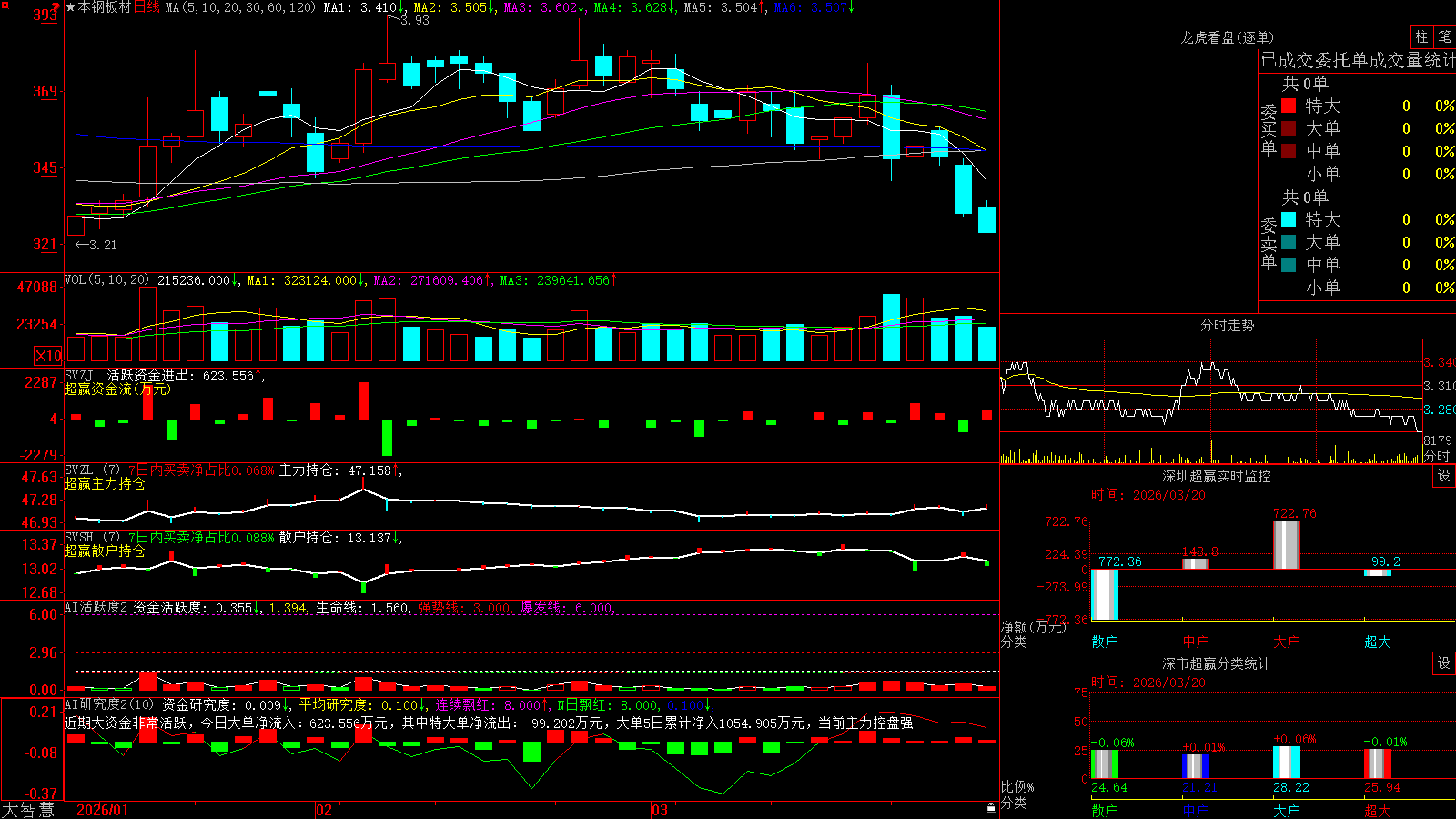The width and height of the screenshot is (1456, 819).
Task: Click the 强势线: 3.000 label
Action: click(464, 607)
